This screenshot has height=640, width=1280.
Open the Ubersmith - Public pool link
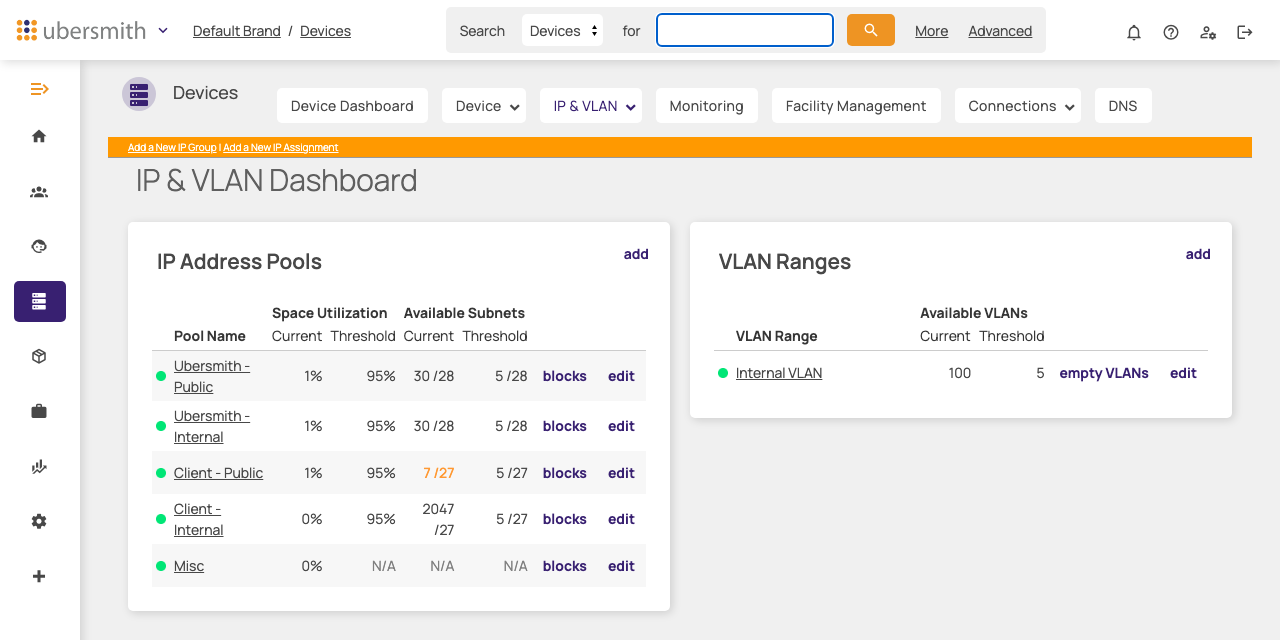click(212, 376)
